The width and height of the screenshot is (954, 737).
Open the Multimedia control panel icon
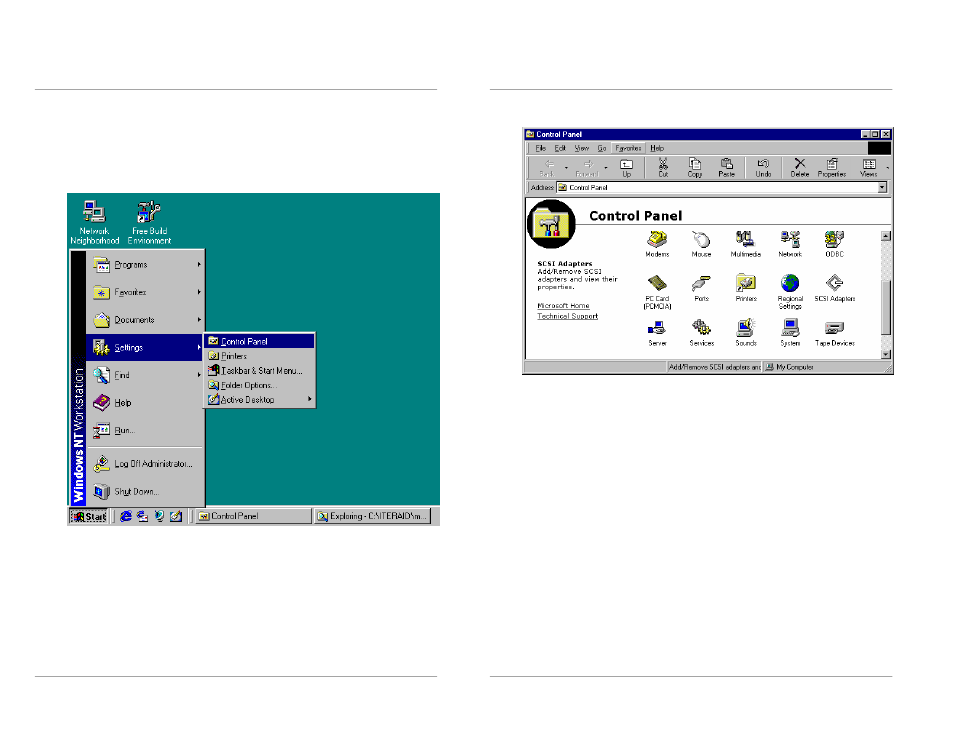pyautogui.click(x=745, y=243)
